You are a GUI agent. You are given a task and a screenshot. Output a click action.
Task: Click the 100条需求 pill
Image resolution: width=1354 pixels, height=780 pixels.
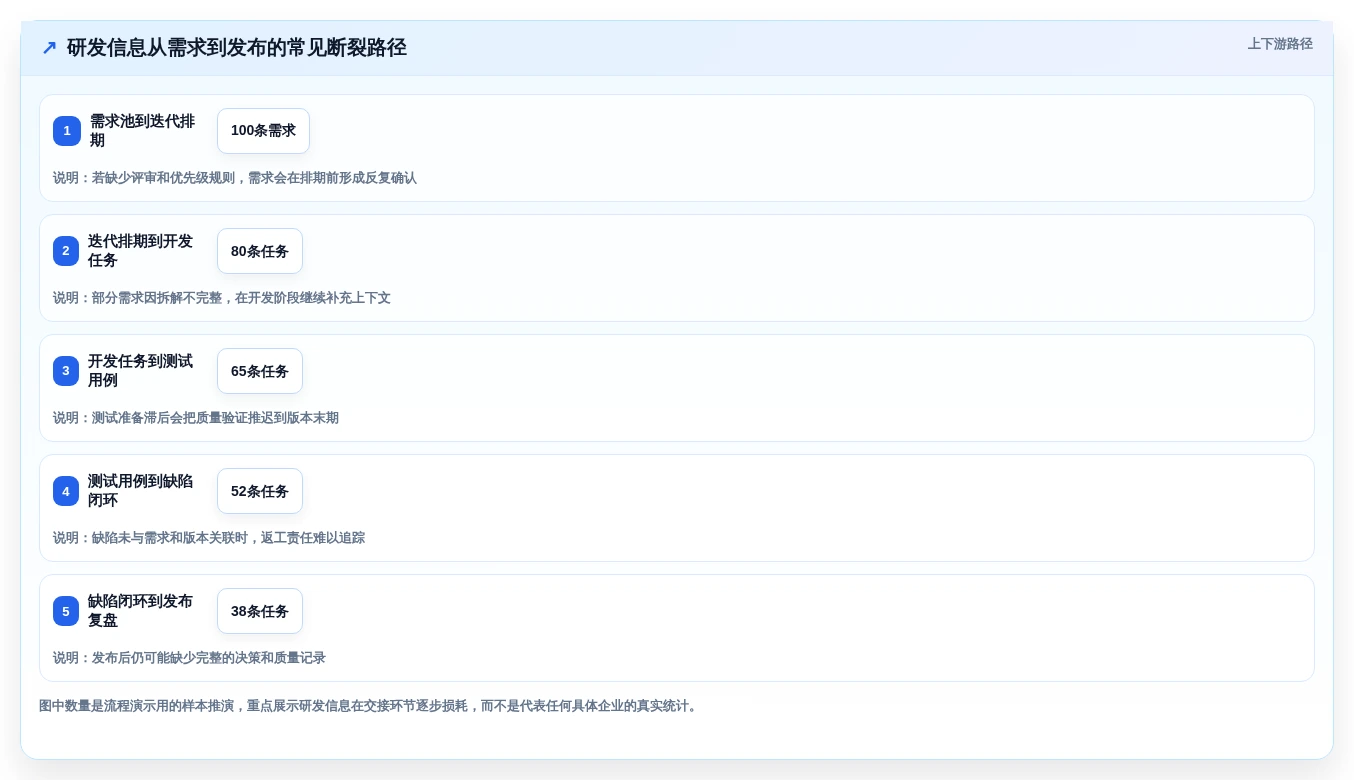pos(263,131)
